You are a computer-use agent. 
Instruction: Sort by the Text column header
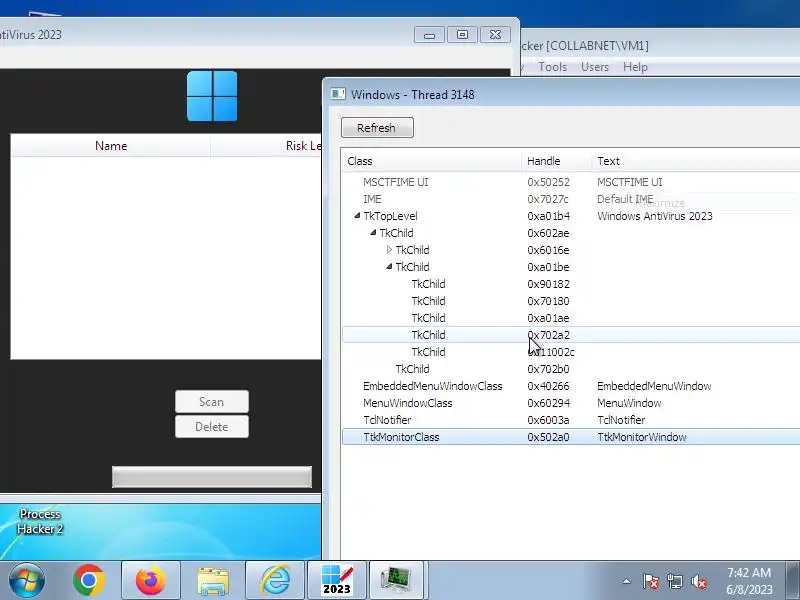click(696, 161)
